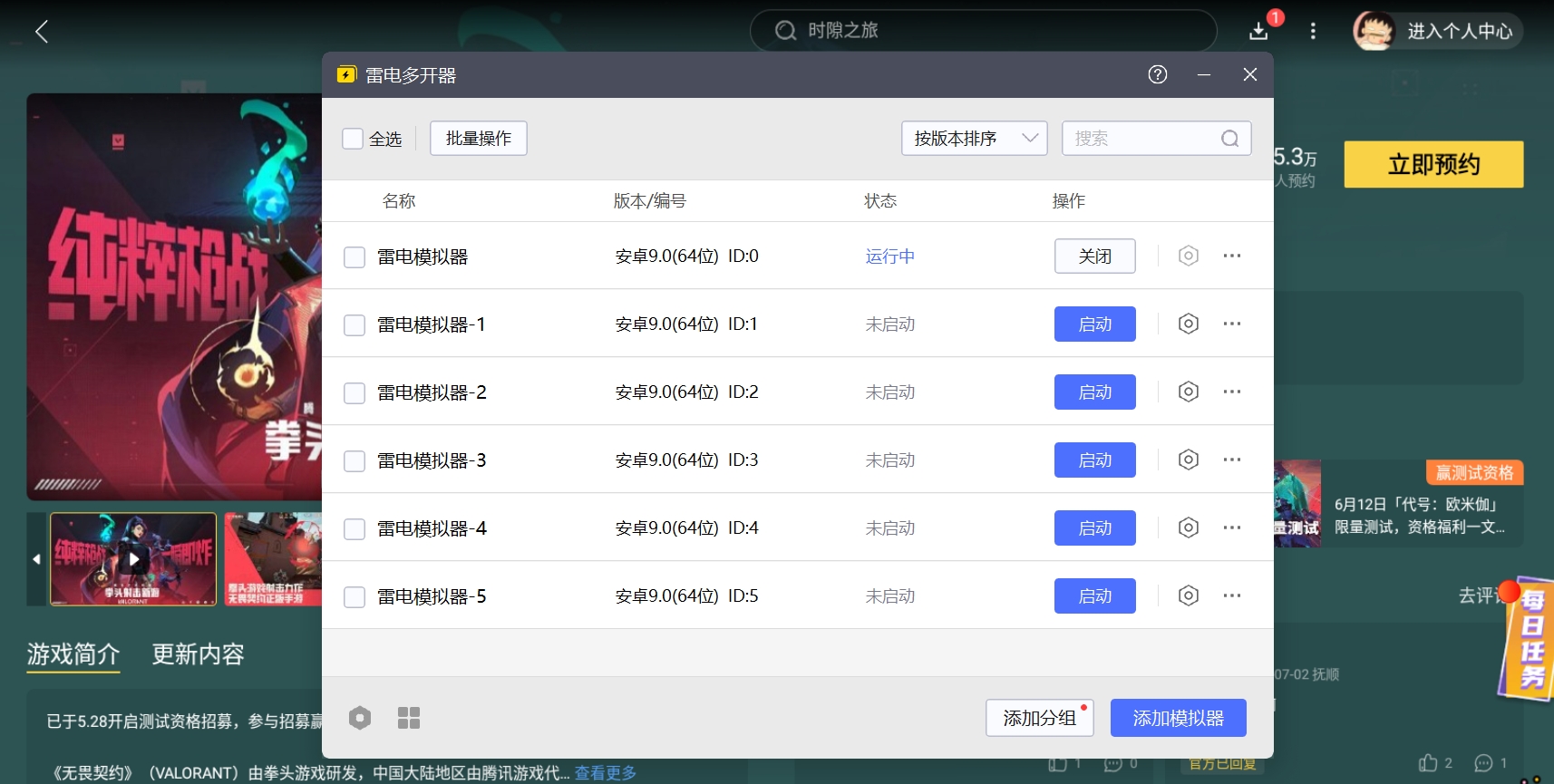Screen dimensions: 1554x784
Task: Switch to grid view layout icon
Action: [x=409, y=718]
